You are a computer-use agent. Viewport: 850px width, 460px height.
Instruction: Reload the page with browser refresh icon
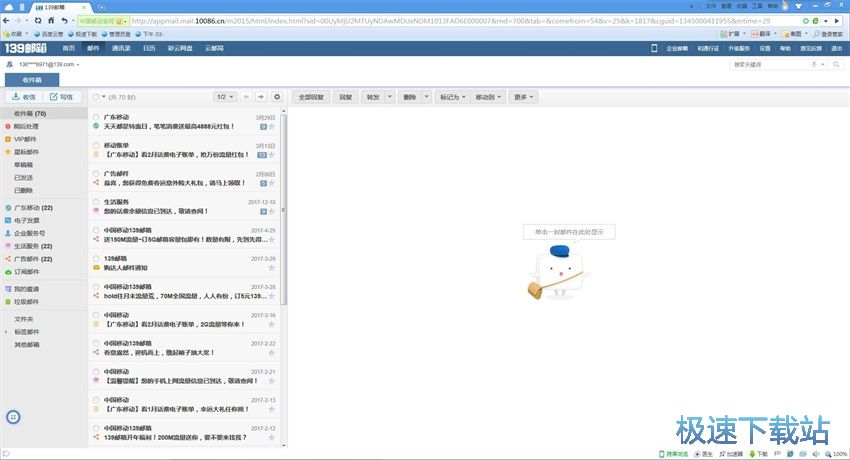click(37, 21)
